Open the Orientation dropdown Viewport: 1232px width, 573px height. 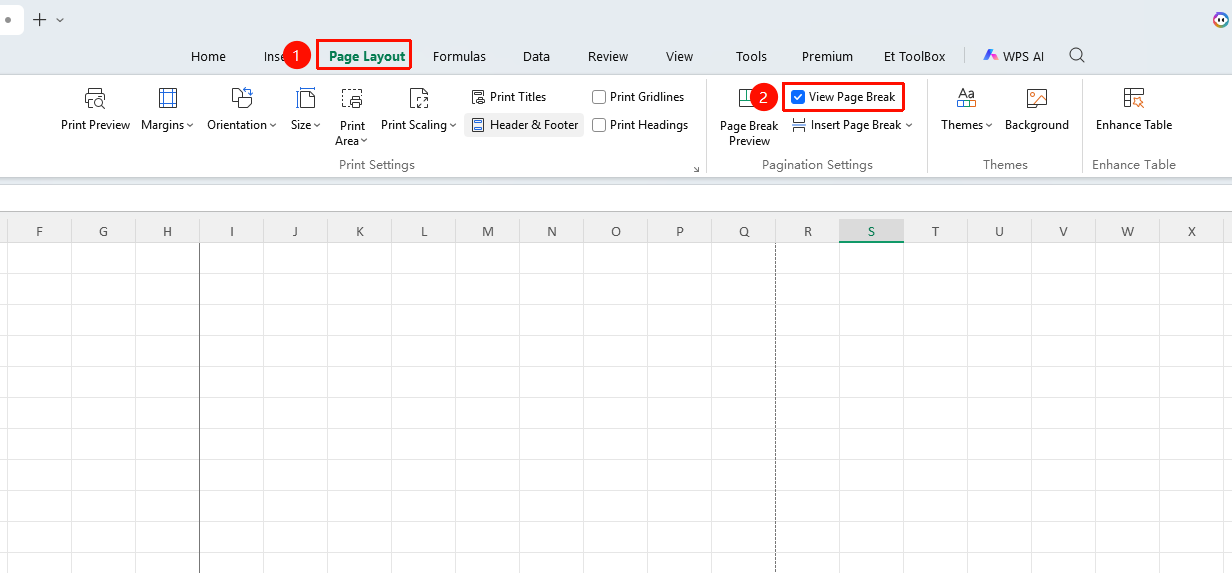[x=243, y=110]
